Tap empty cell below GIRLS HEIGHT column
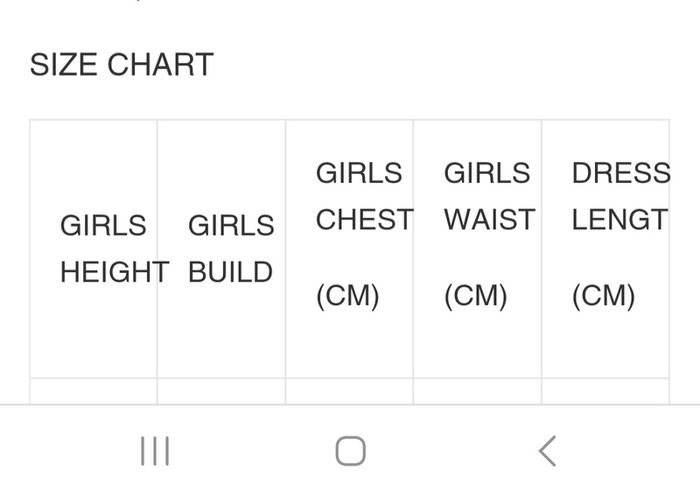Viewport: 700px width, 497px height. tap(93, 391)
